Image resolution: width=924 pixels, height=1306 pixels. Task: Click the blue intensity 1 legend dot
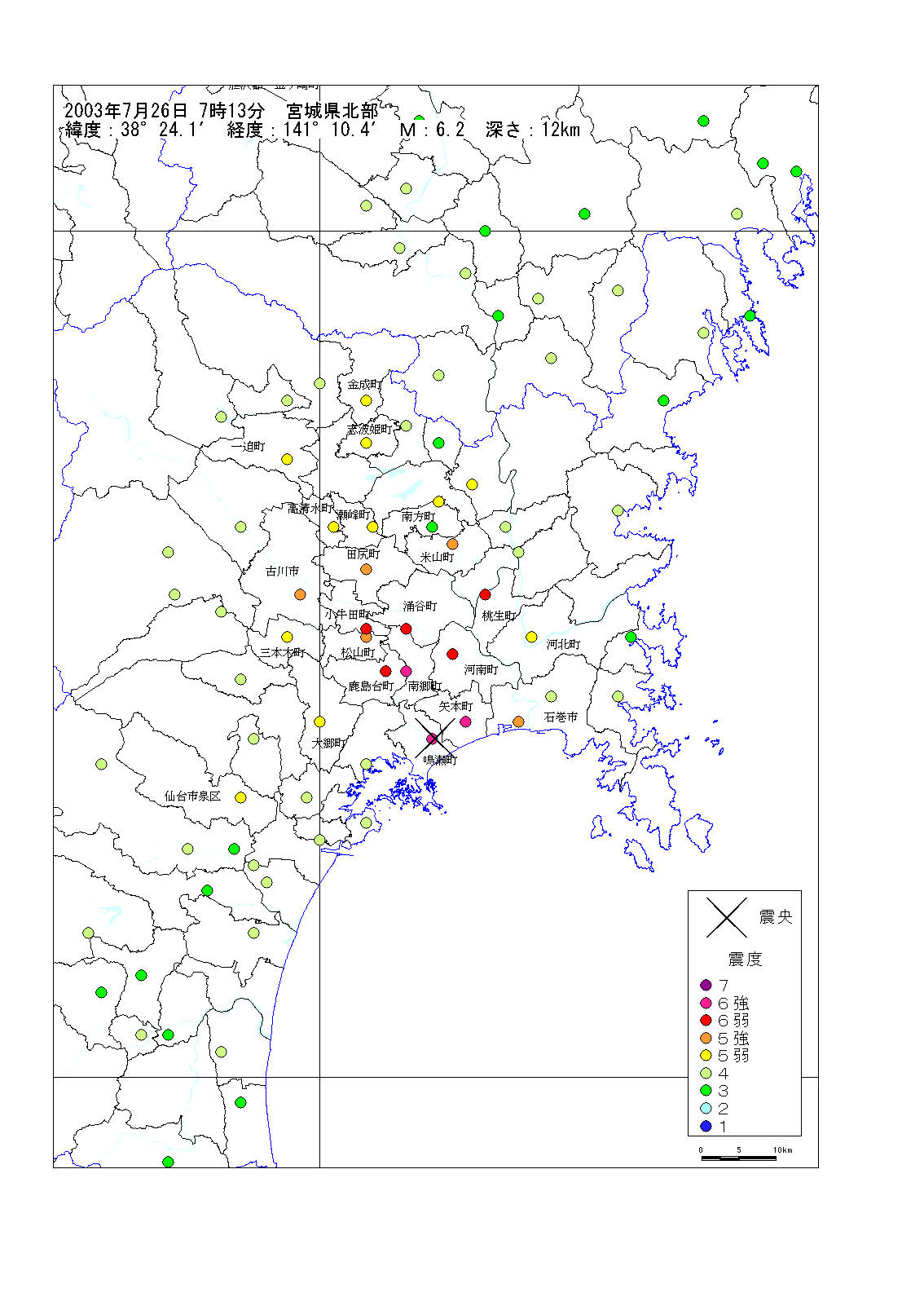point(706,1126)
